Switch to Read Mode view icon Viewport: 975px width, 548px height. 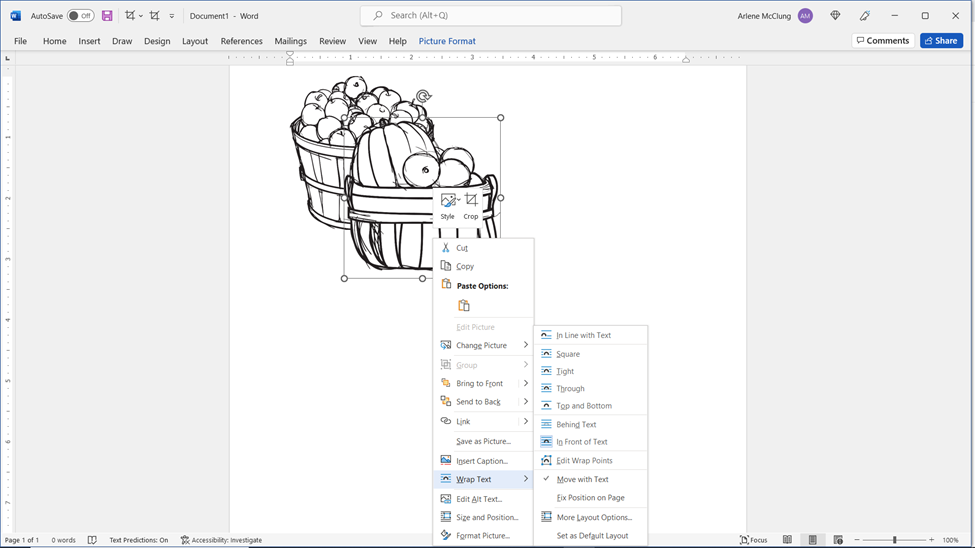click(787, 540)
